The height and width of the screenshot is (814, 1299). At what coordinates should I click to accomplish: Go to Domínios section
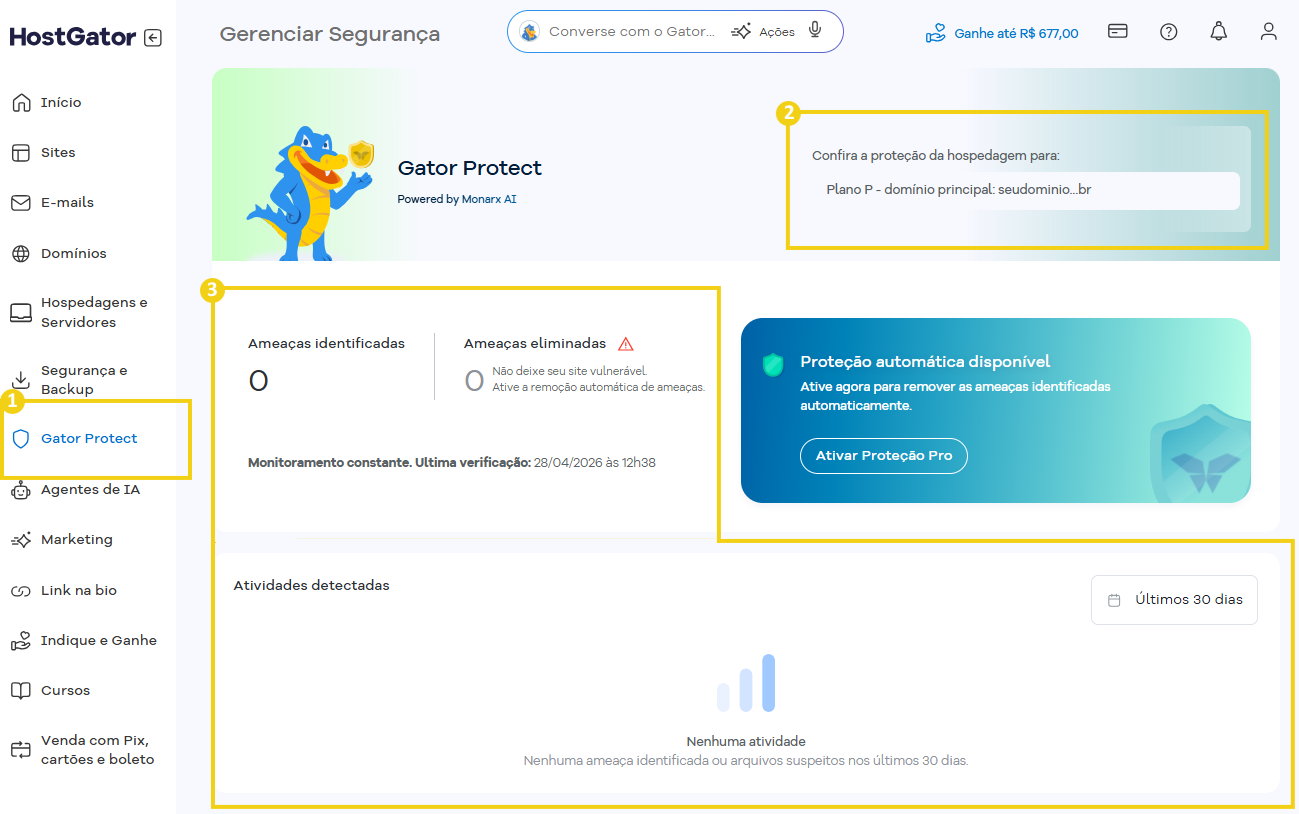73,253
